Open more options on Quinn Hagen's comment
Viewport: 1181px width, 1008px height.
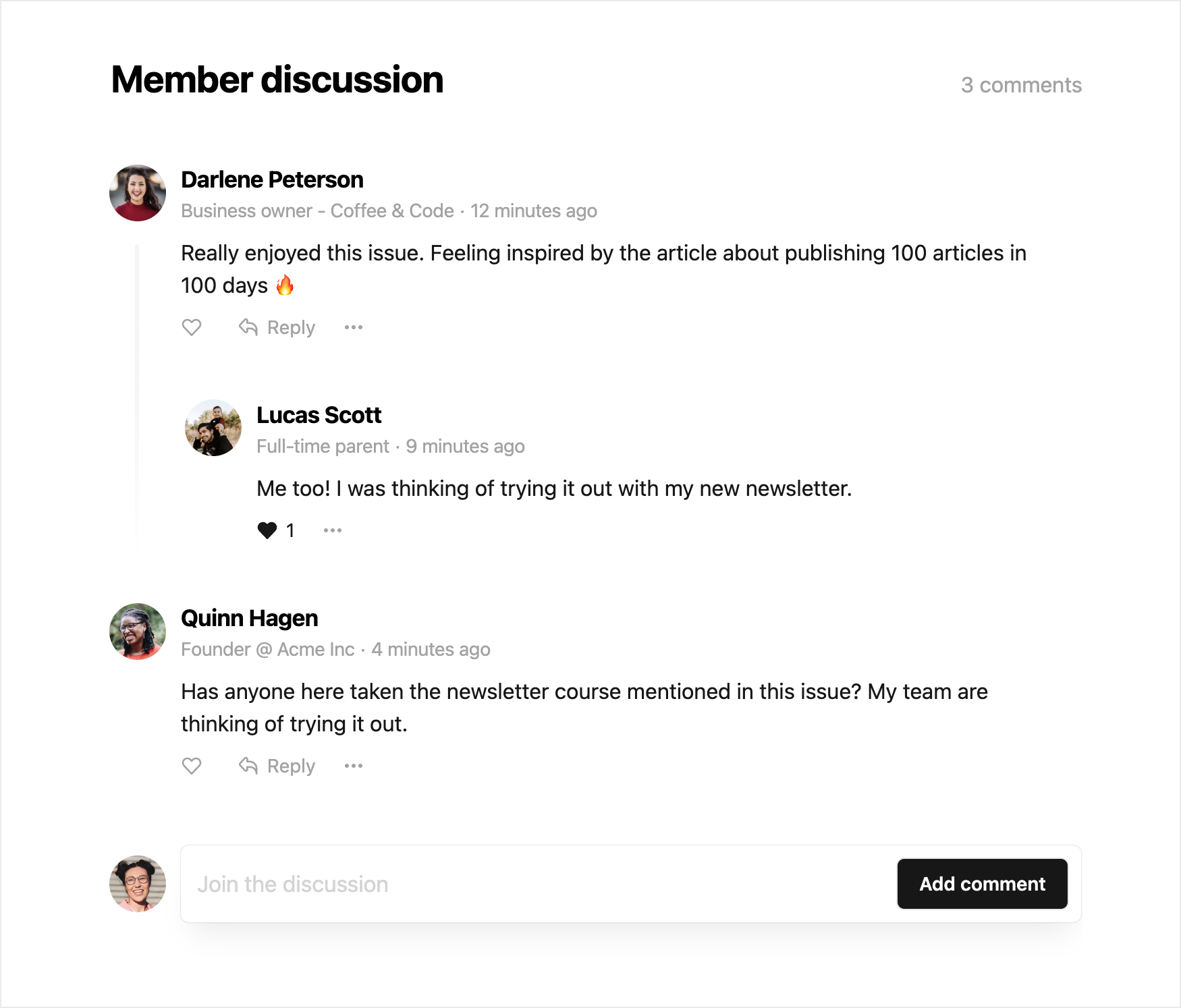[354, 766]
